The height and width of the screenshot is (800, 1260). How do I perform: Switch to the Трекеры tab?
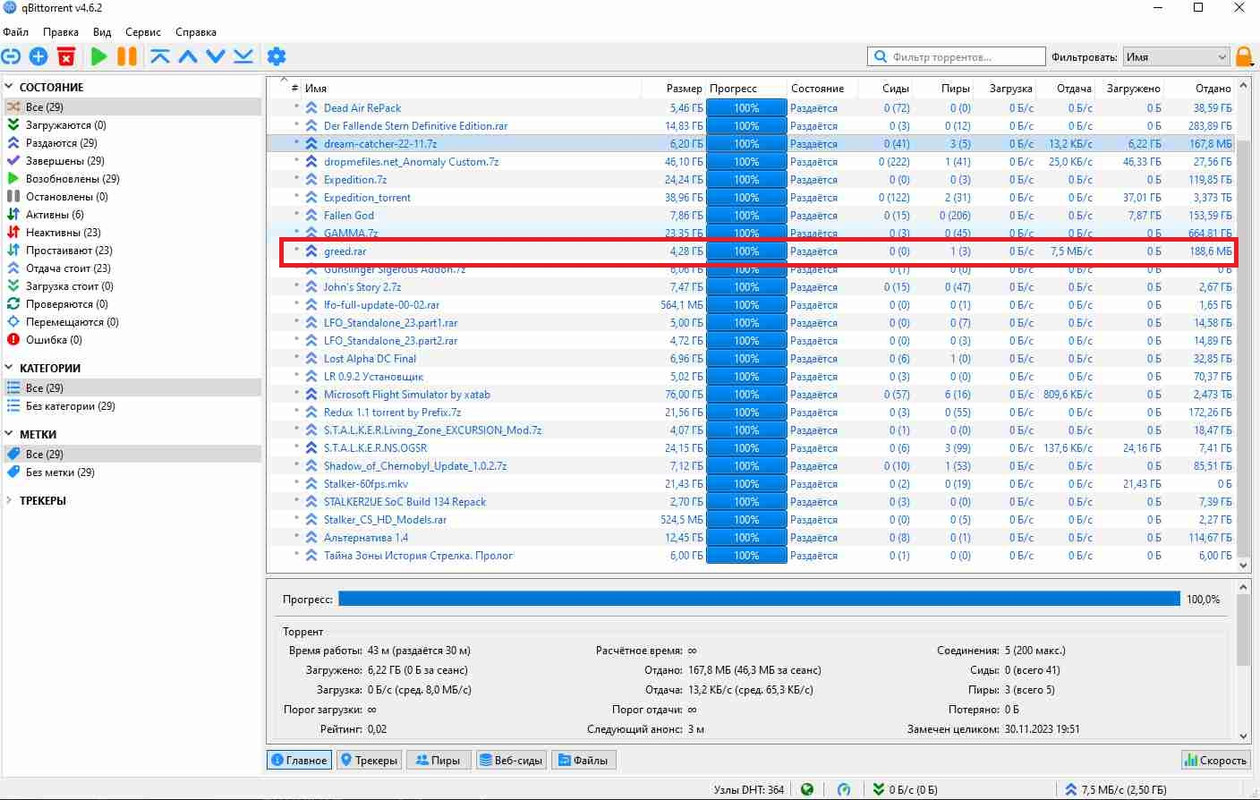point(369,760)
